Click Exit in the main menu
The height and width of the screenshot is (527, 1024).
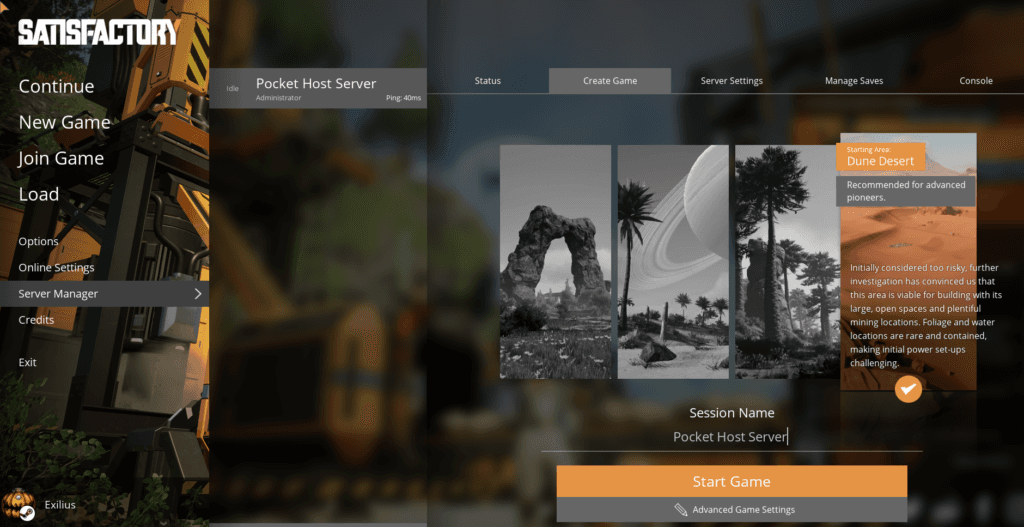tap(27, 362)
